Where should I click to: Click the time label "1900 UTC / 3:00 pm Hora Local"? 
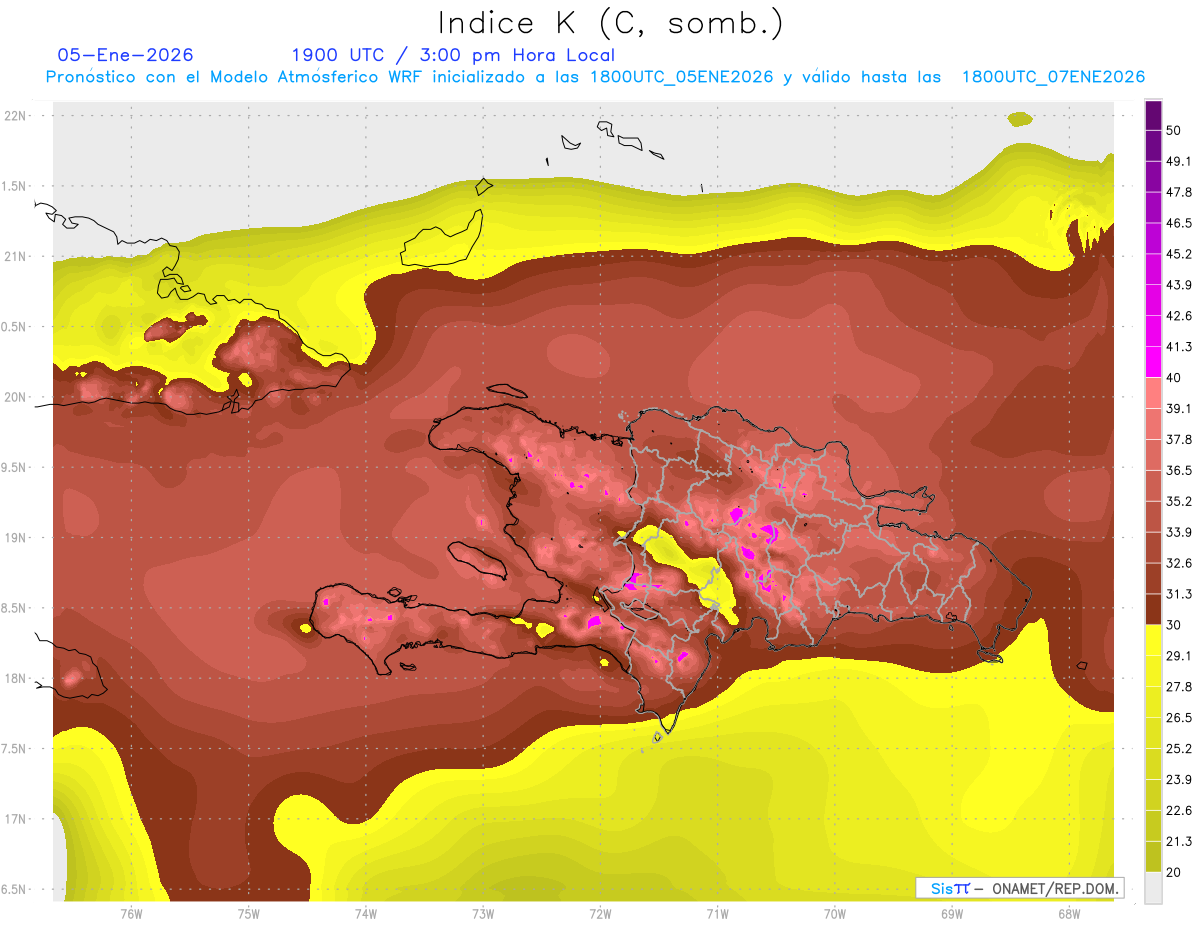(x=453, y=55)
